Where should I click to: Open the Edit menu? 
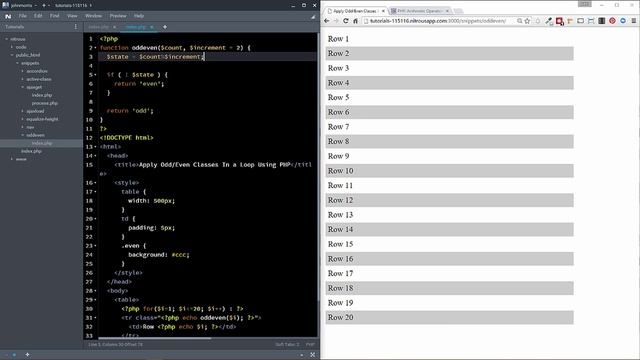pyautogui.click(x=38, y=16)
